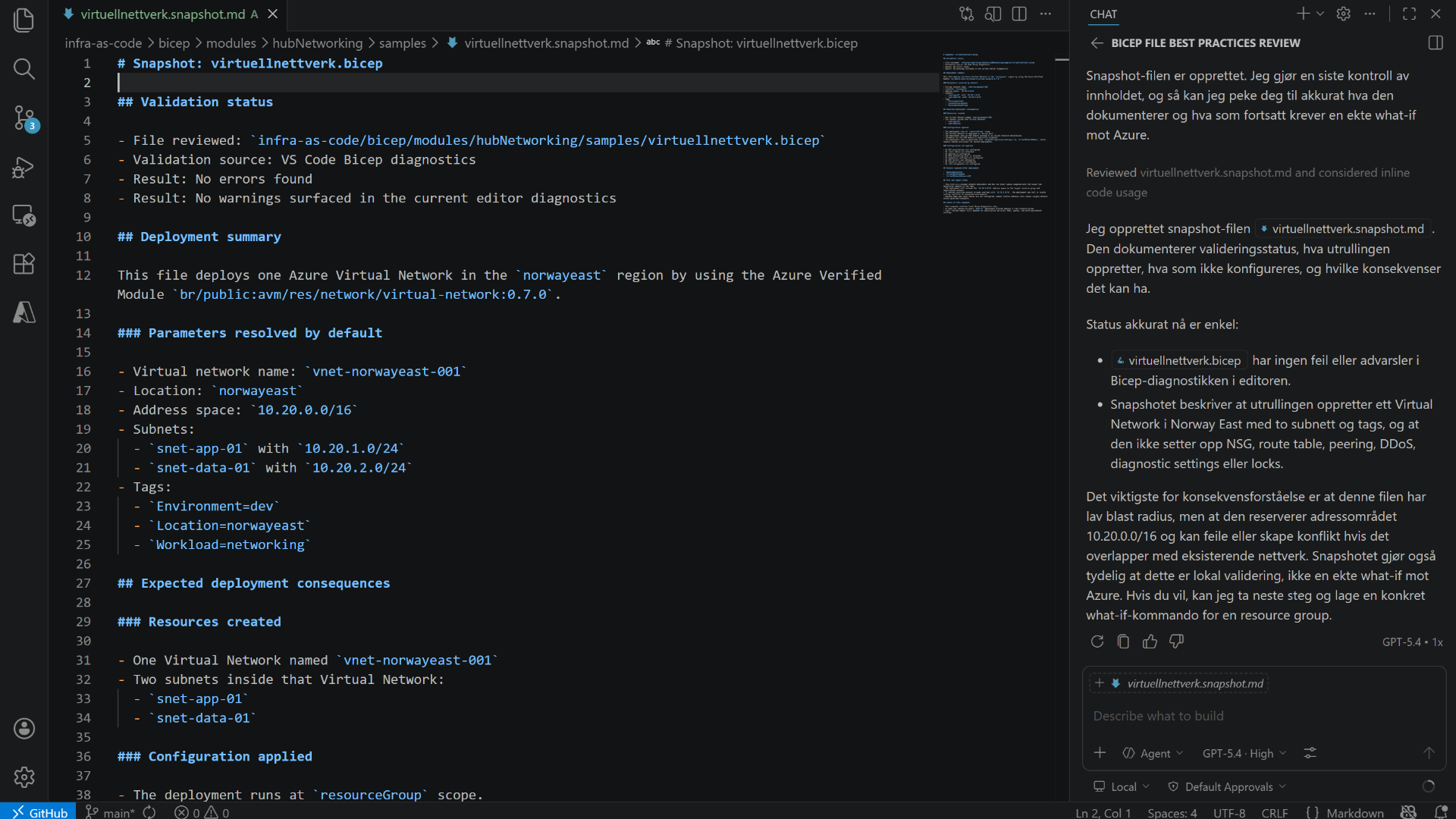Viewport: 1456px width, 819px height.
Task: Open the Remote Explorer view
Action: click(24, 215)
